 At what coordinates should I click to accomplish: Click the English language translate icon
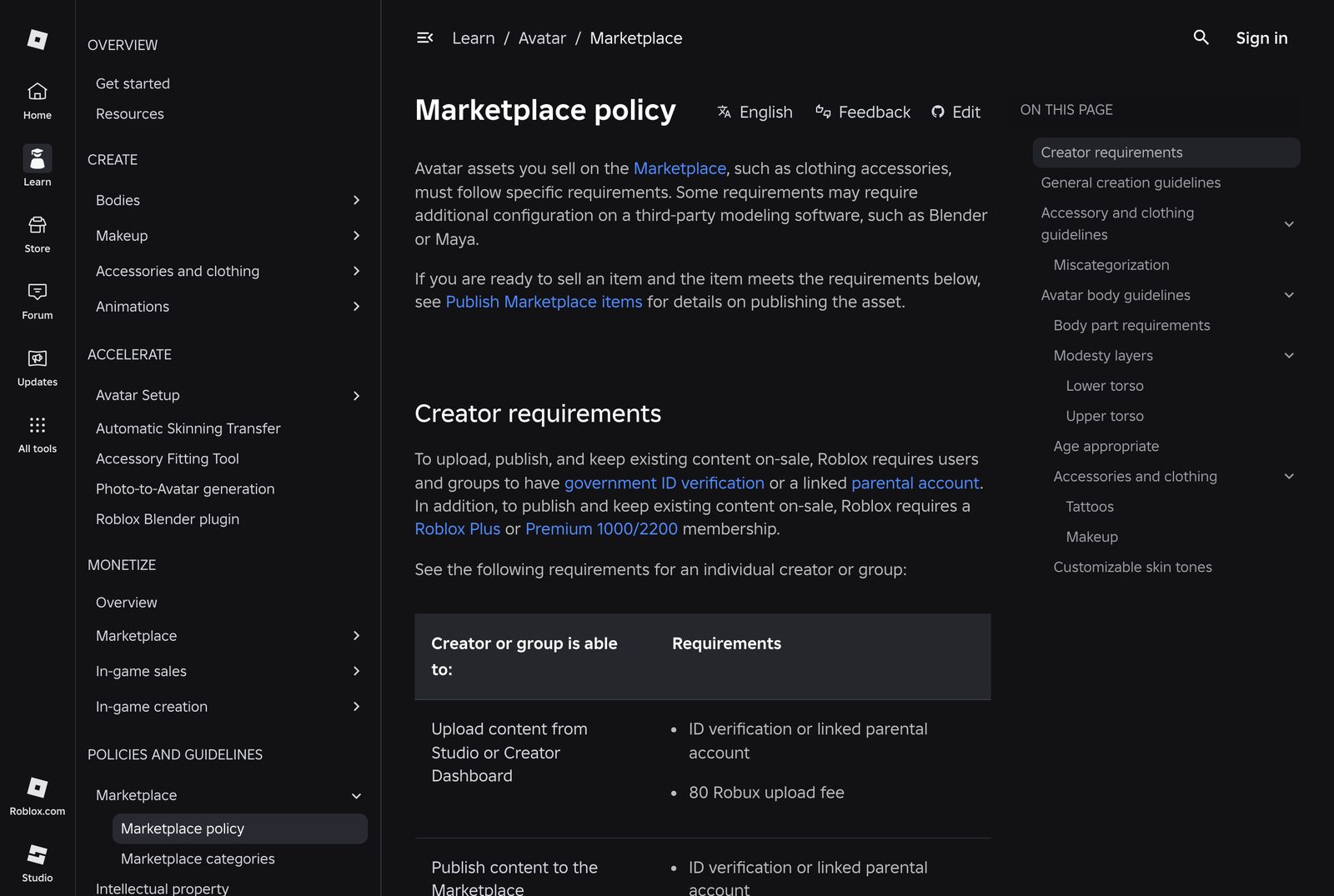725,112
